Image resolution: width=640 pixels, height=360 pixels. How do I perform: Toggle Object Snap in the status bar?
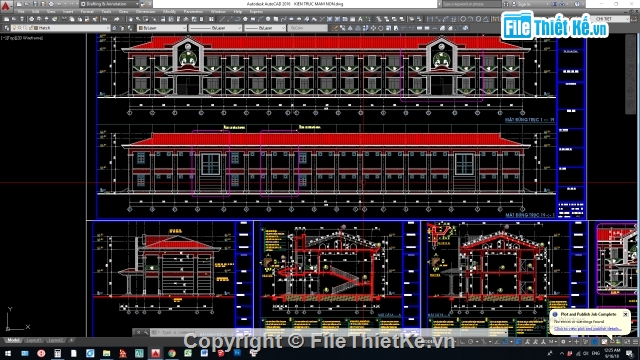pyautogui.click(x=505, y=342)
